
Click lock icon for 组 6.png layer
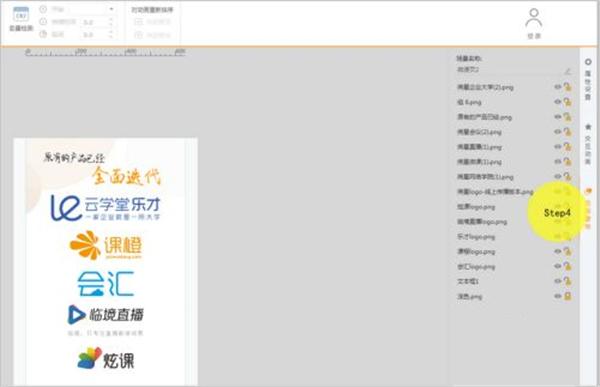[x=567, y=102]
